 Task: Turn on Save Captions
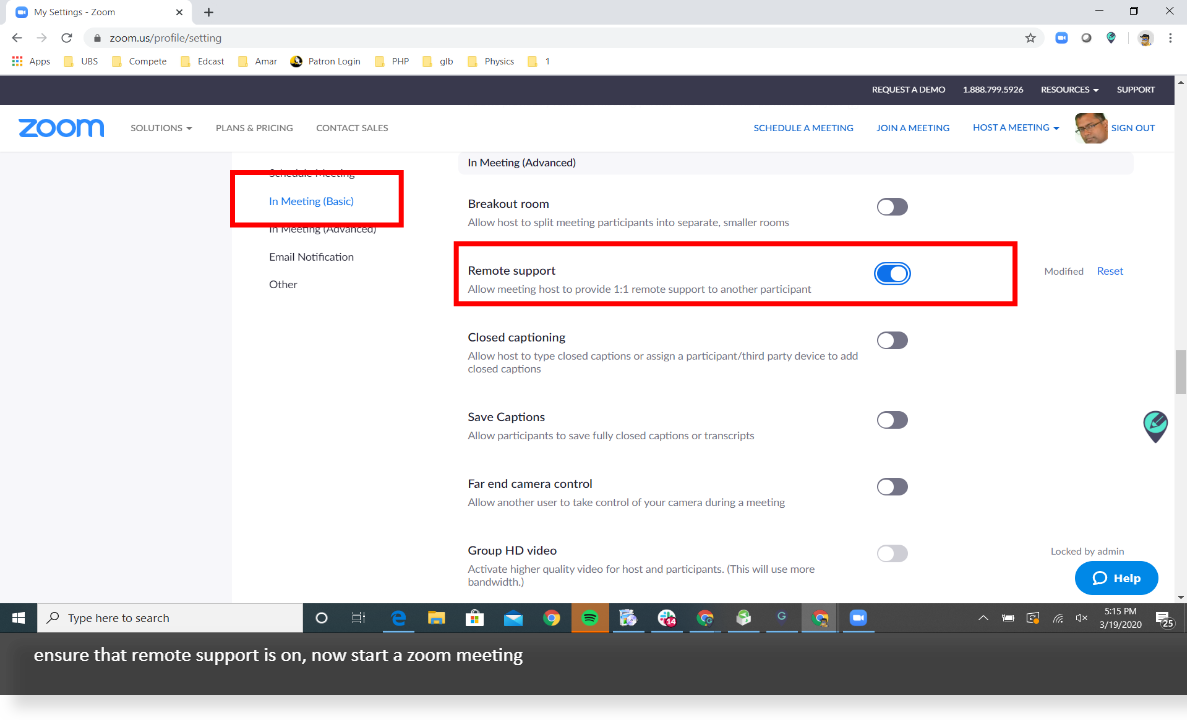[891, 420]
